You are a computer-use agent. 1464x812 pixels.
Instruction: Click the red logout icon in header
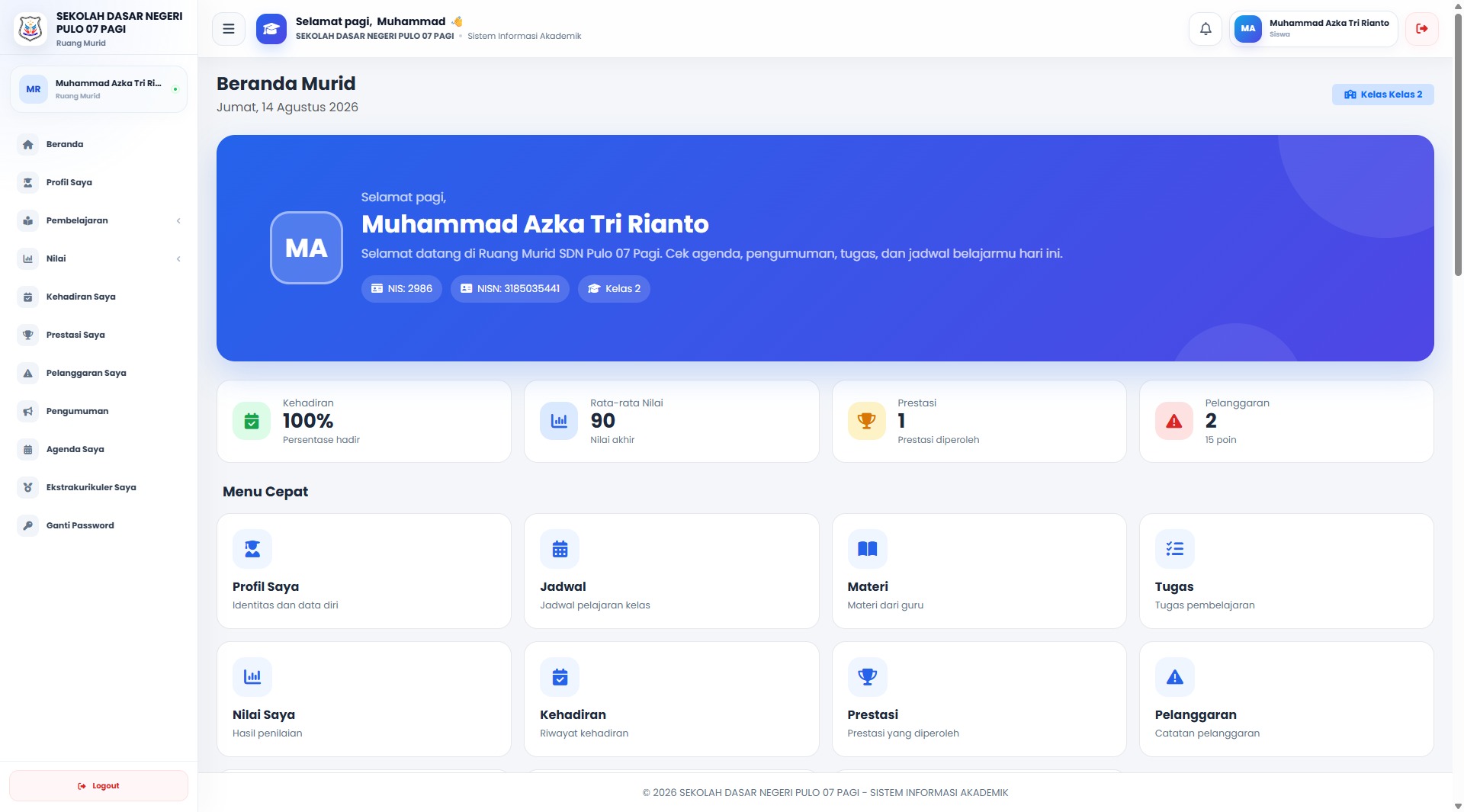pos(1422,29)
